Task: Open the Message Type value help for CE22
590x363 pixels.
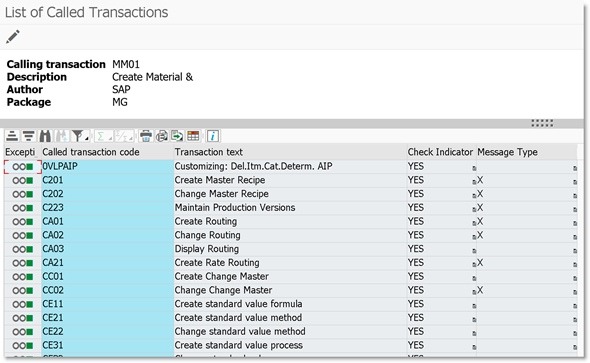Action: tap(575, 333)
